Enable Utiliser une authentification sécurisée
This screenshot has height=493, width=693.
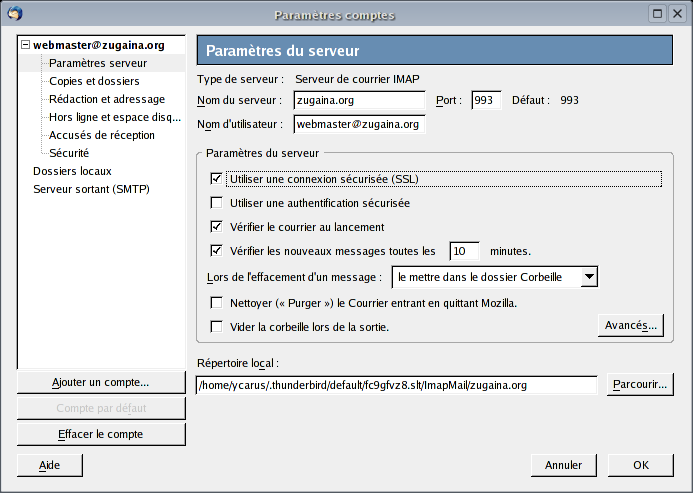coord(217,203)
